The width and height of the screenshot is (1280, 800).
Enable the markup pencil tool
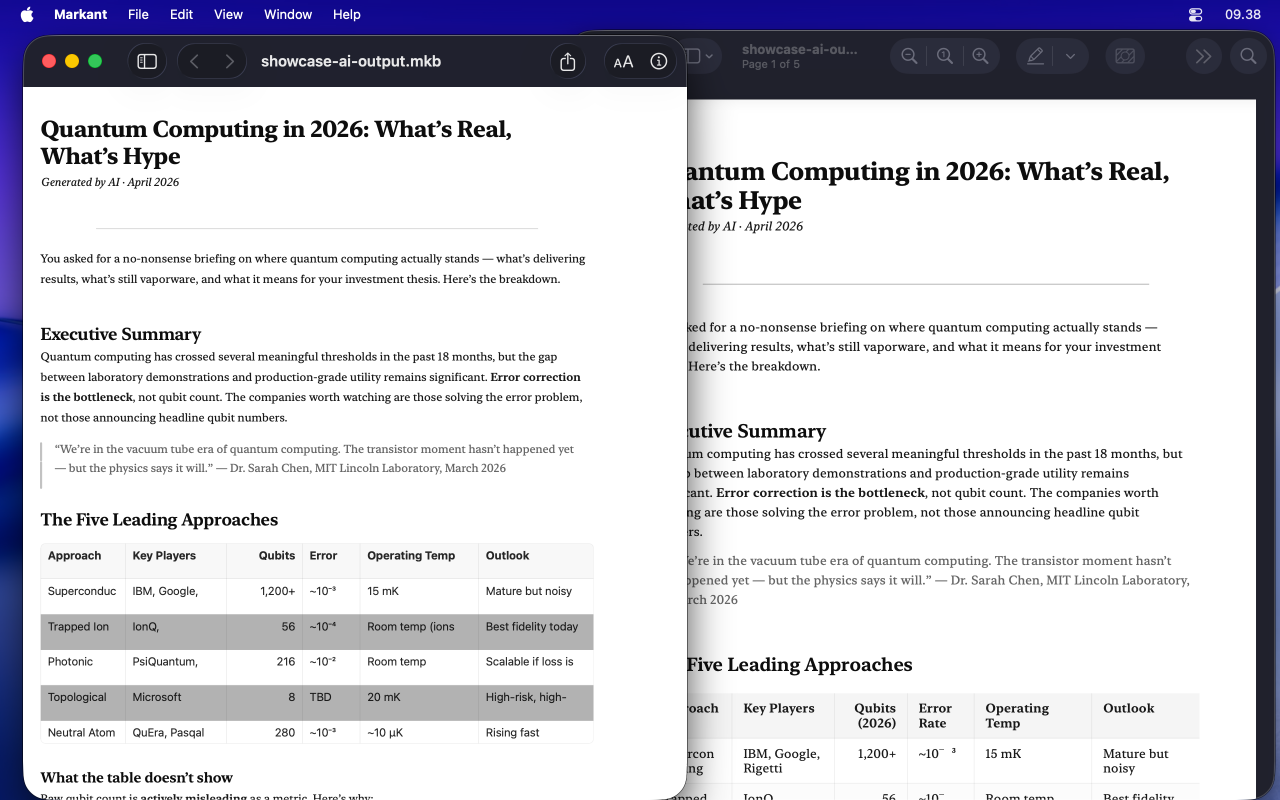point(1035,56)
